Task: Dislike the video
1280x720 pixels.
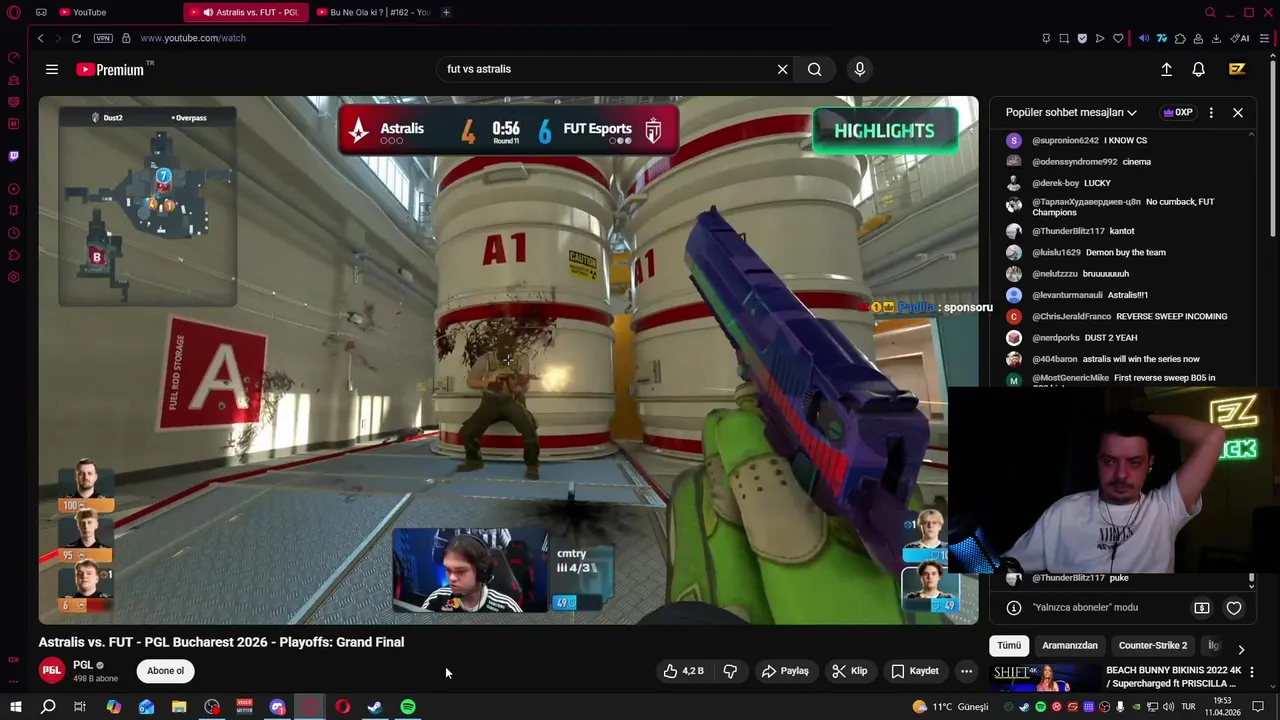Action: 730,671
